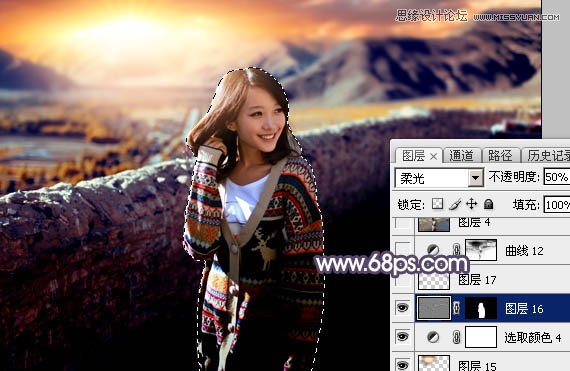Open the 历史记录 tab
This screenshot has width=570, height=371.
coord(548,156)
